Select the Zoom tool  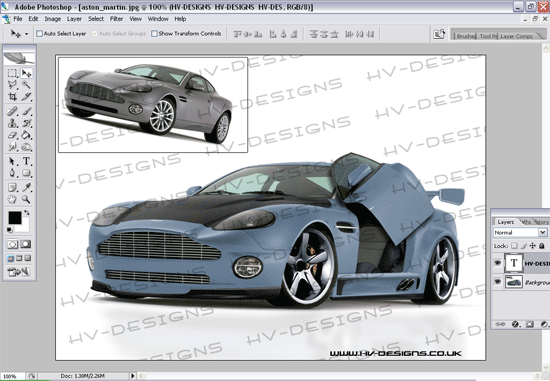point(26,200)
